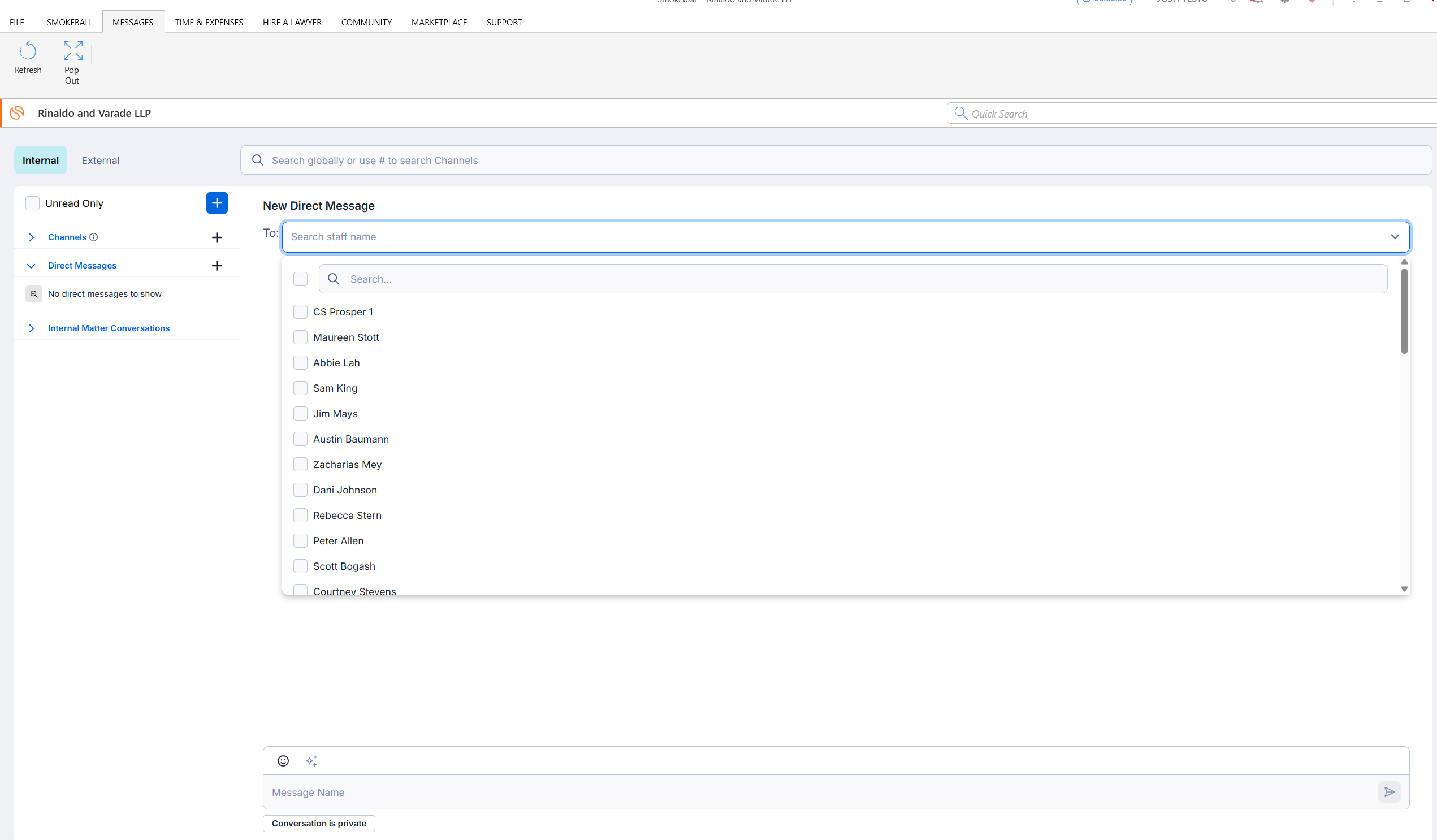Click the send message arrow icon
Viewport: 1437px width, 840px height.
1389,792
